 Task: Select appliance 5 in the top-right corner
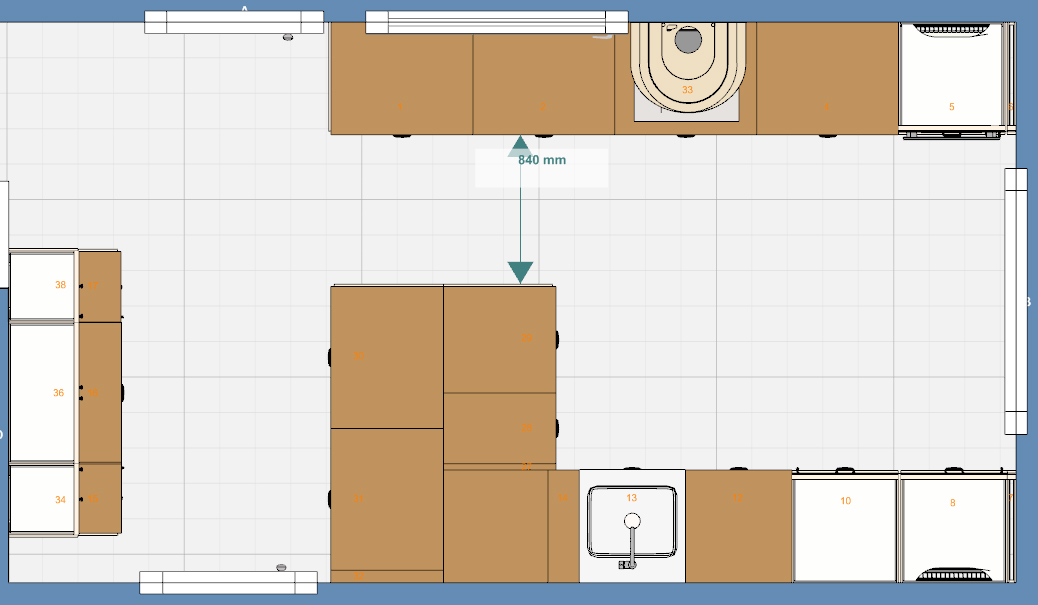(951, 75)
